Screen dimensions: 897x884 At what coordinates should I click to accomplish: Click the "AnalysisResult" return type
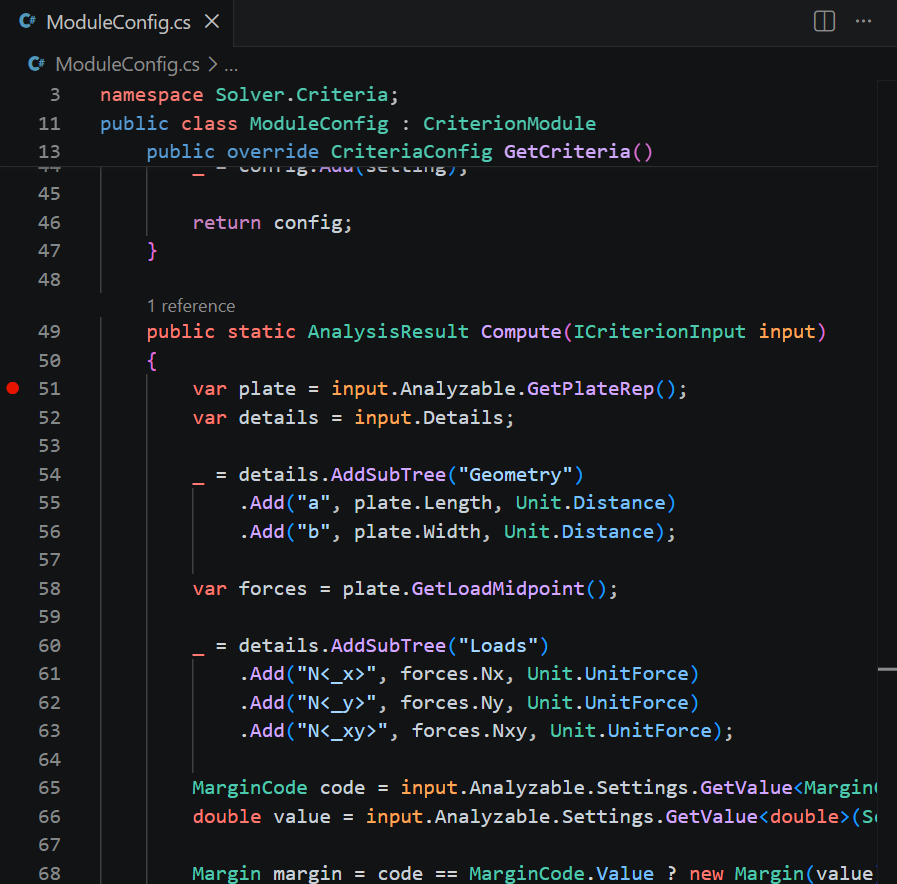tap(388, 332)
